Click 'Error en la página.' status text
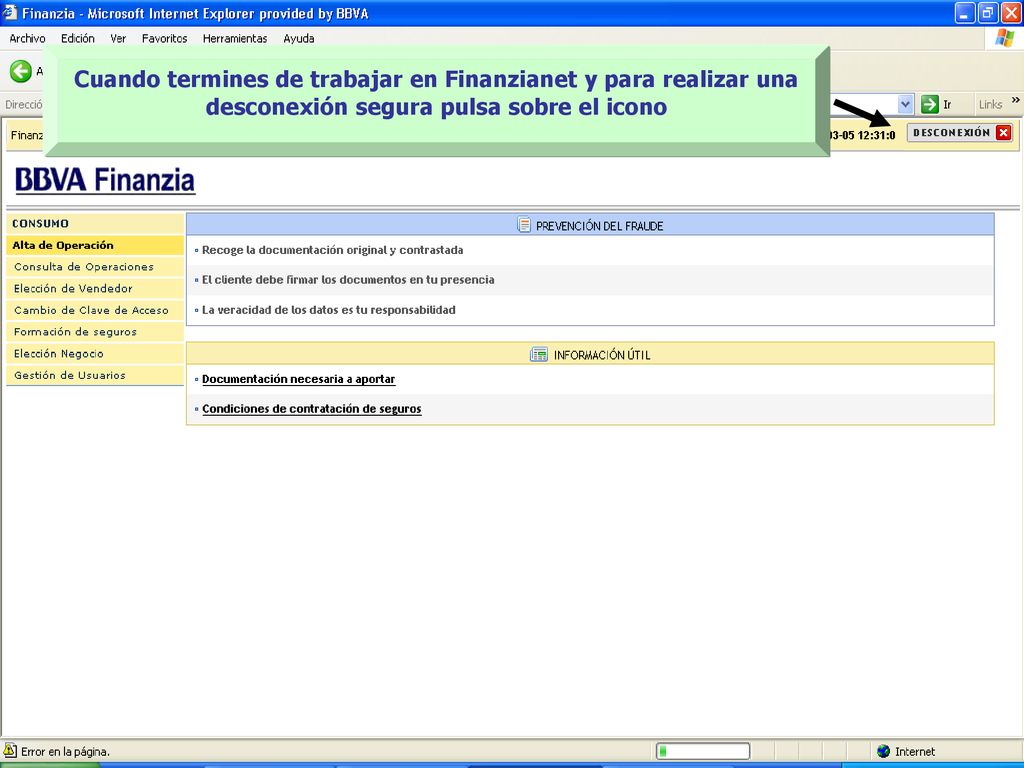Image resolution: width=1024 pixels, height=768 pixels. pos(65,752)
